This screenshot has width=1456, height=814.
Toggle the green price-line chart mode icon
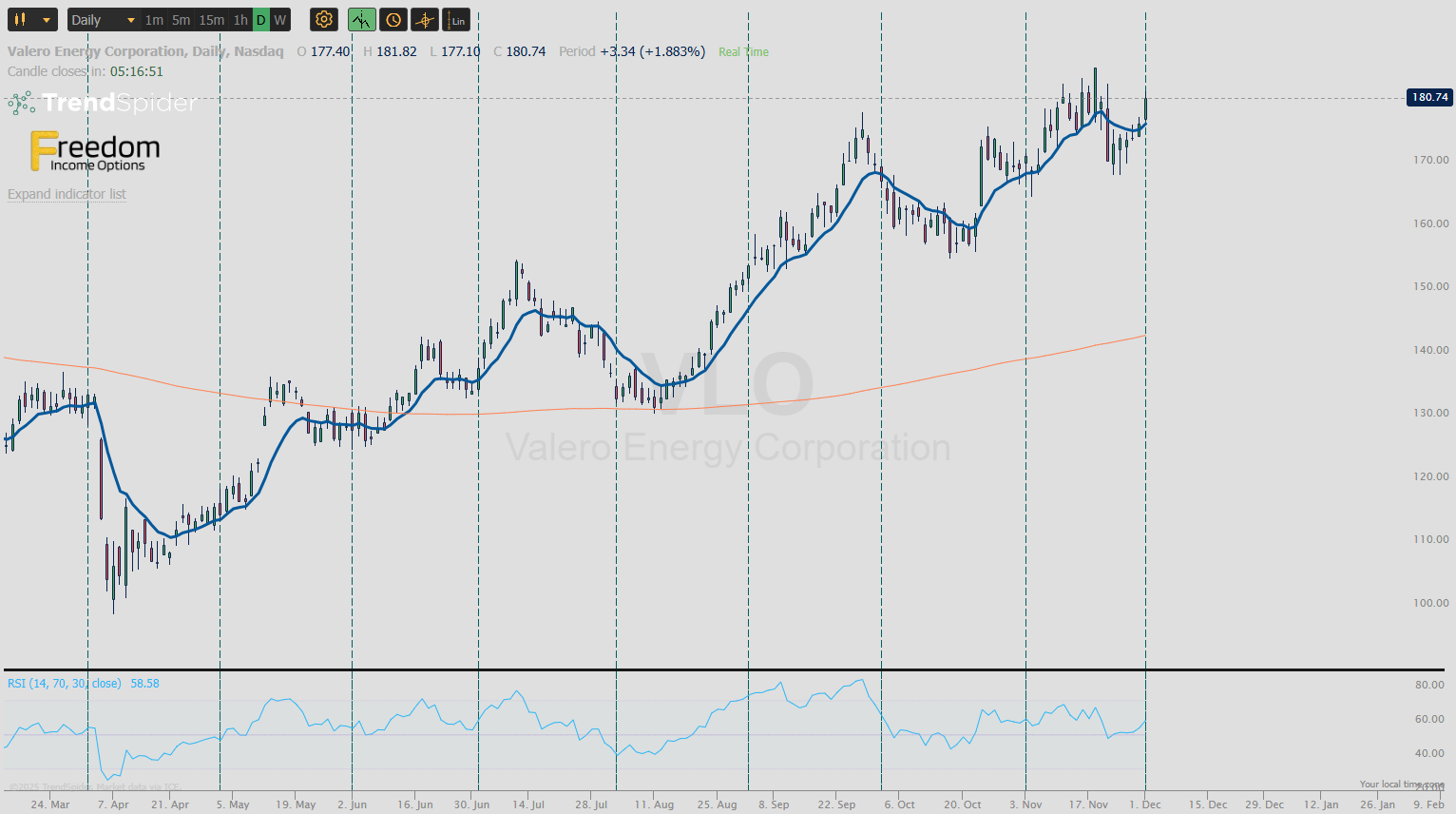click(362, 20)
